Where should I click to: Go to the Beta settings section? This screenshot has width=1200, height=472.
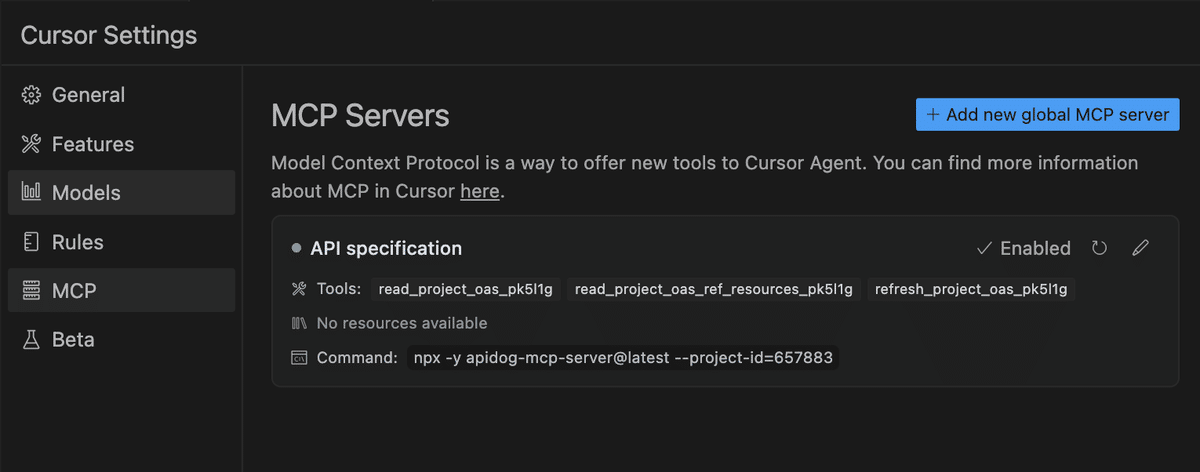(x=73, y=340)
